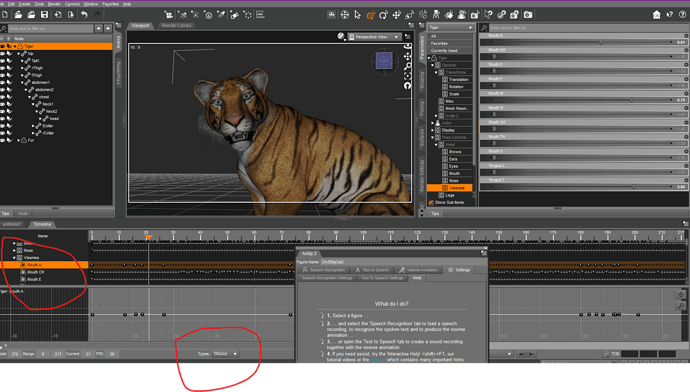Image resolution: width=690 pixels, height=392 pixels.
Task: Toggle visibility eye for Tiger node
Action: 3,46
